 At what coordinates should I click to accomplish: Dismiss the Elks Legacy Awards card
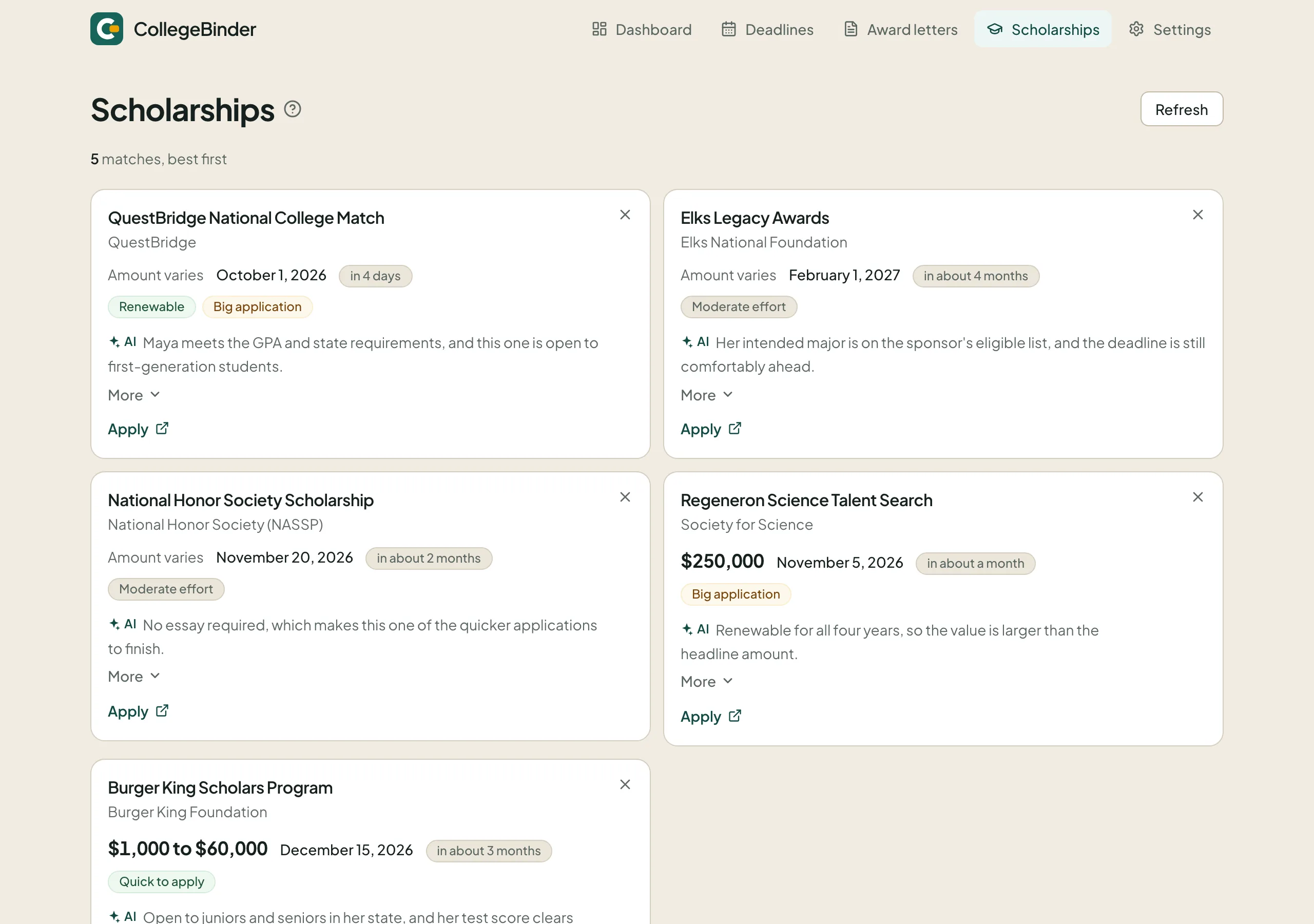[1197, 215]
